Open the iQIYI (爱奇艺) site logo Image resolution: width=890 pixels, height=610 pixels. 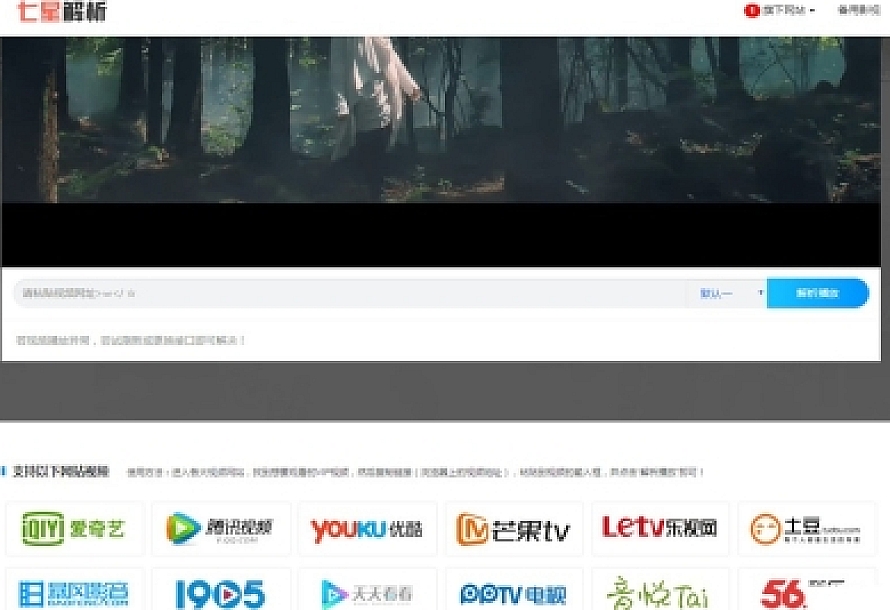point(75,529)
